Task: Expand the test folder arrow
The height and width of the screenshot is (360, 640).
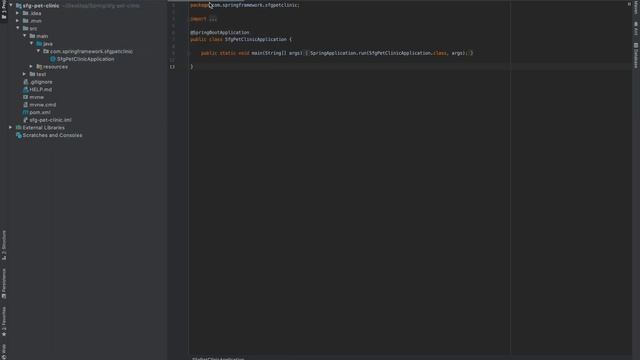Action: point(24,74)
